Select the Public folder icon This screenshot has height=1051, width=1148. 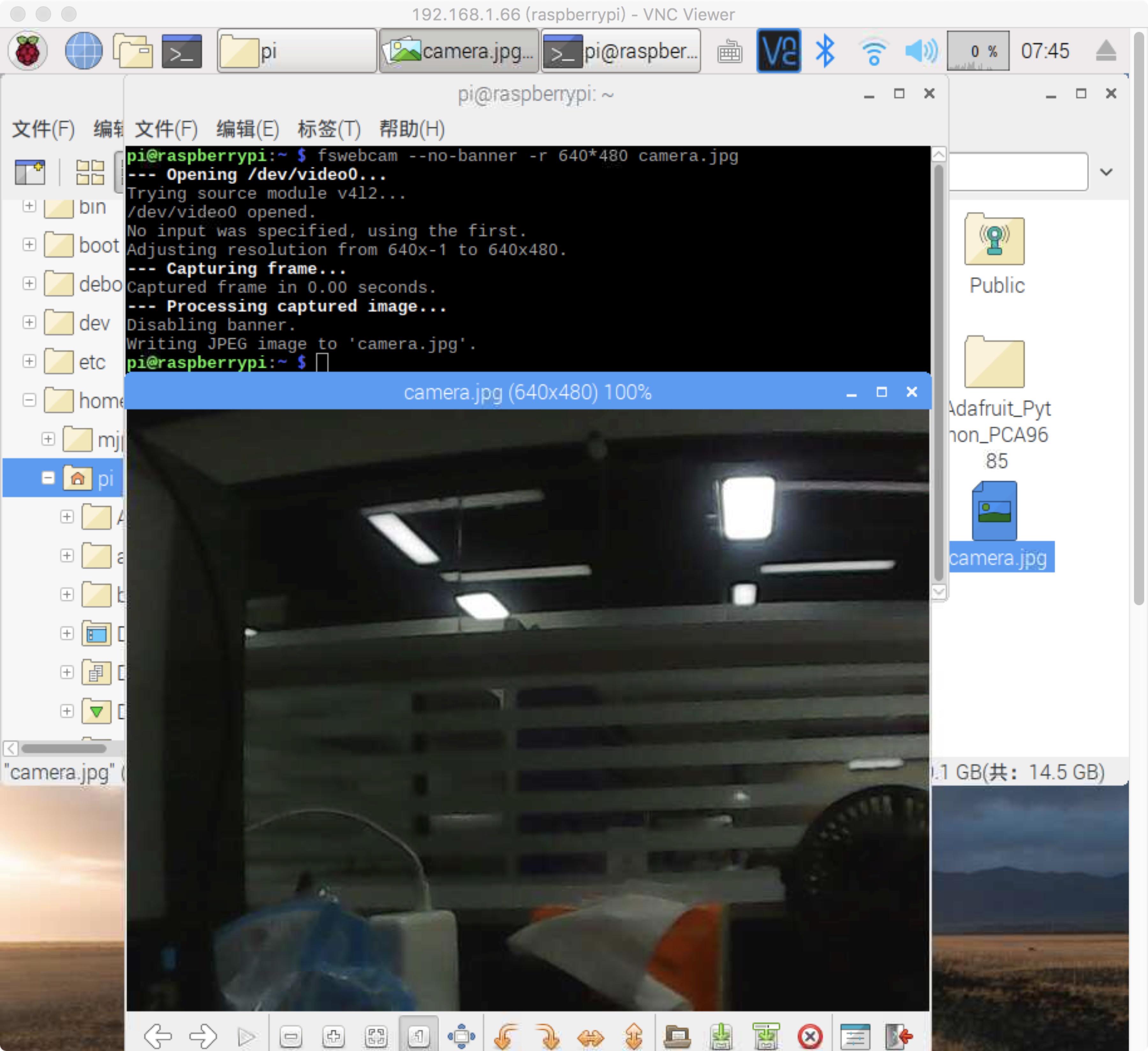pos(996,254)
